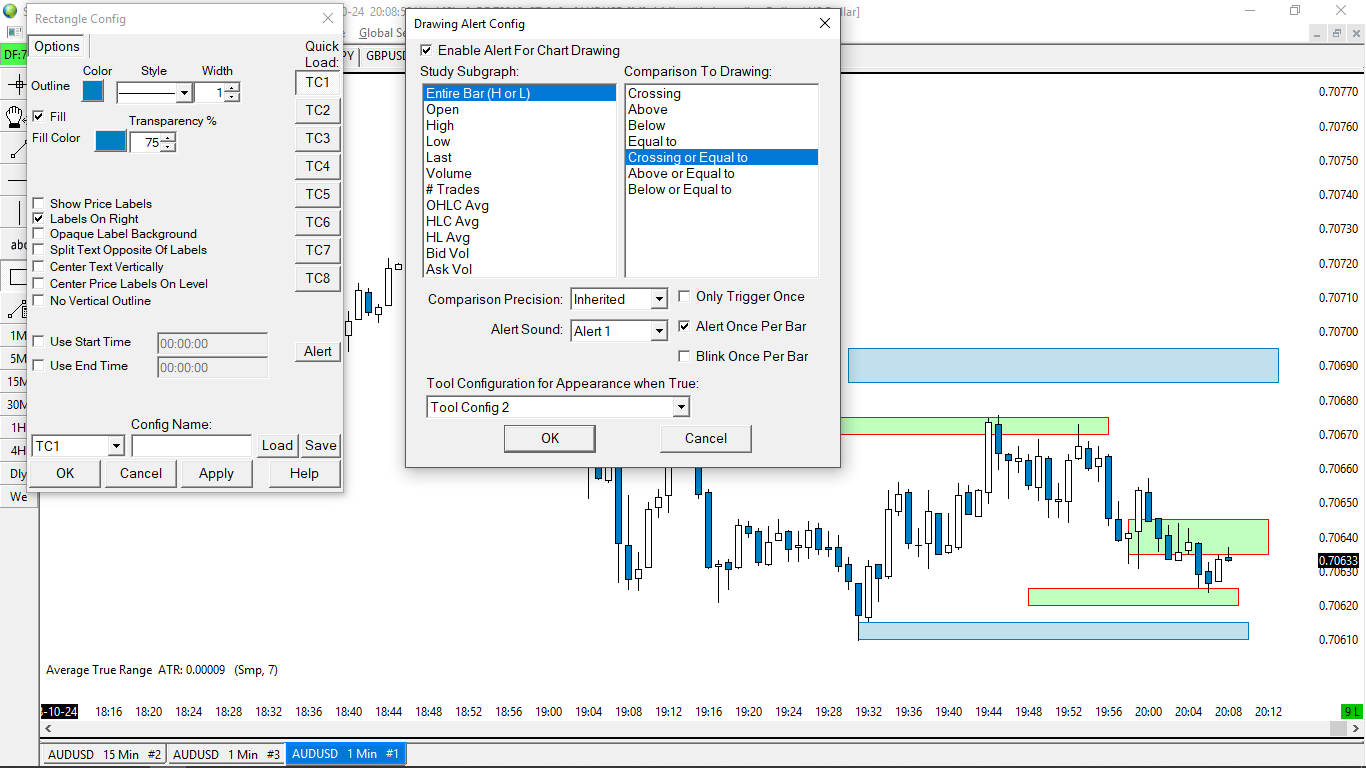The image size is (1366, 768).
Task: Click the Config Name text field
Action: pyautogui.click(x=192, y=446)
